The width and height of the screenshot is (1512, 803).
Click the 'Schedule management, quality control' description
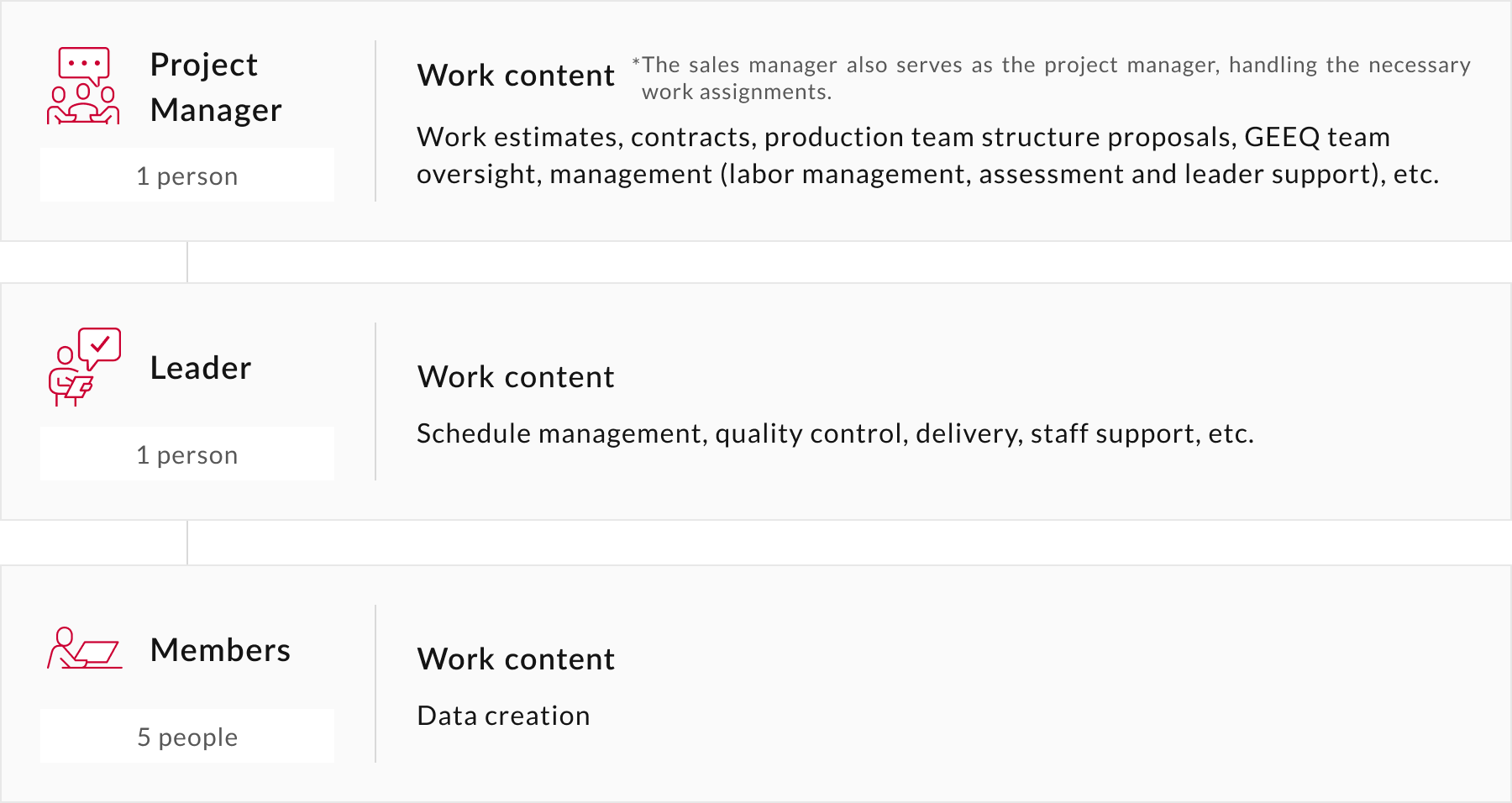click(835, 433)
